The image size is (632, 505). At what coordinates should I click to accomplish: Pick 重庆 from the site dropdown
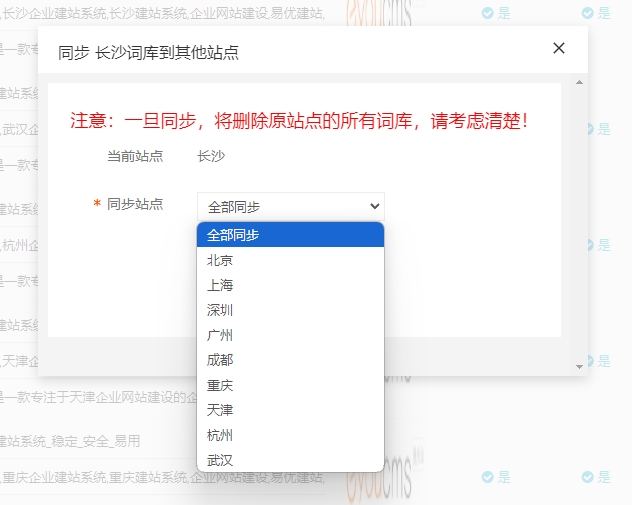tap(290, 385)
